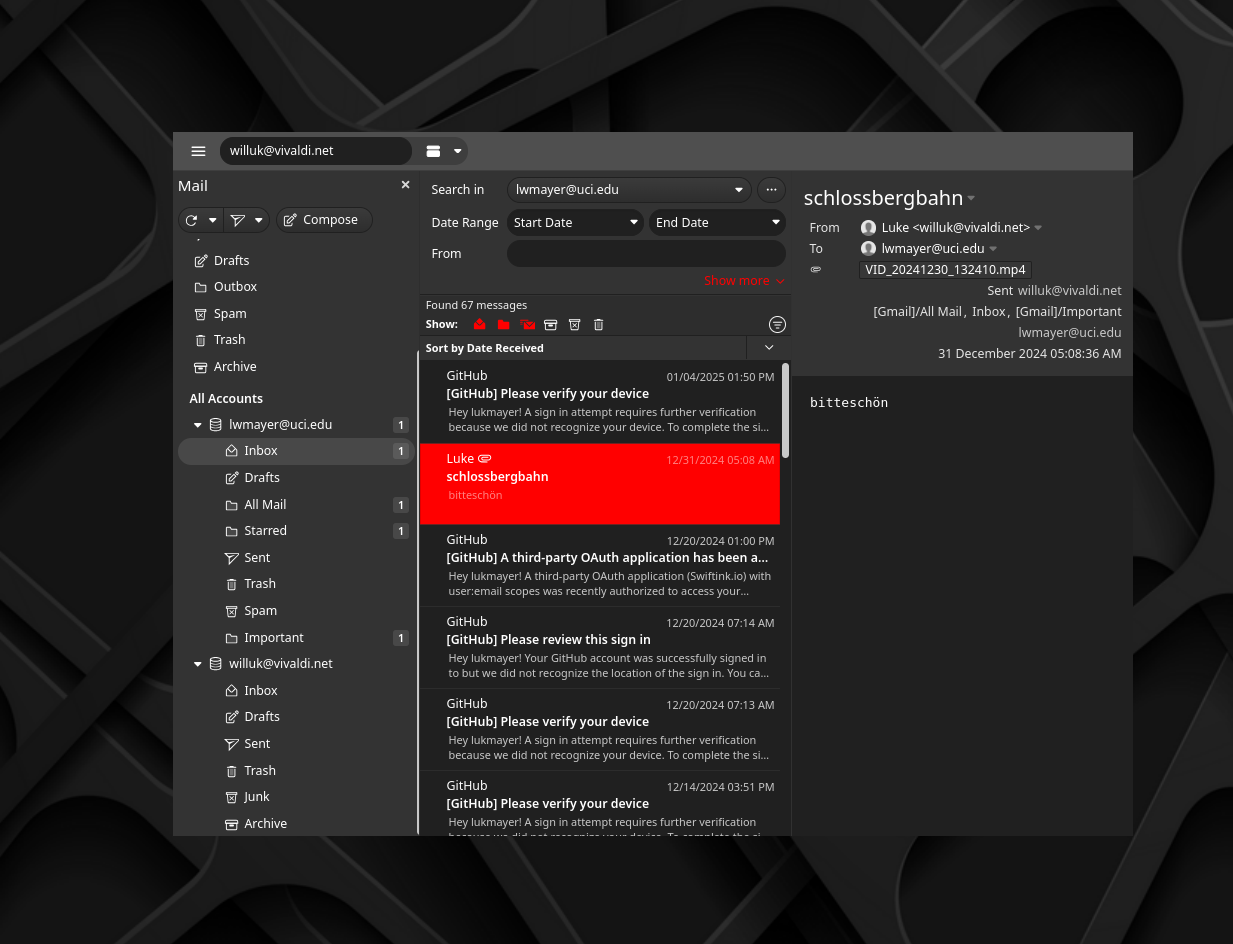Click the three-dots more options button
1233x944 pixels.
[770, 190]
